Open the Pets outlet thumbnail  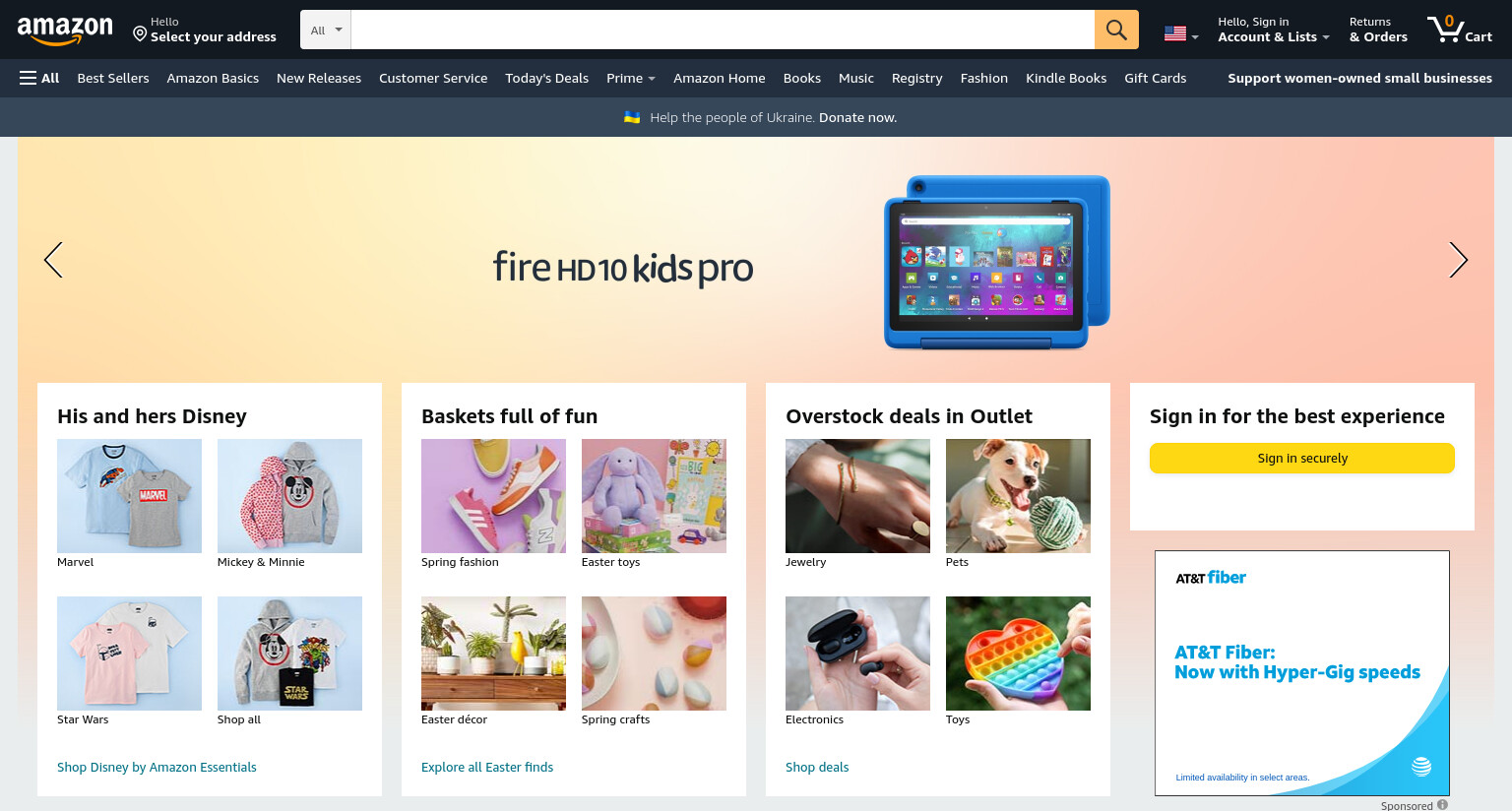pyautogui.click(x=1018, y=496)
